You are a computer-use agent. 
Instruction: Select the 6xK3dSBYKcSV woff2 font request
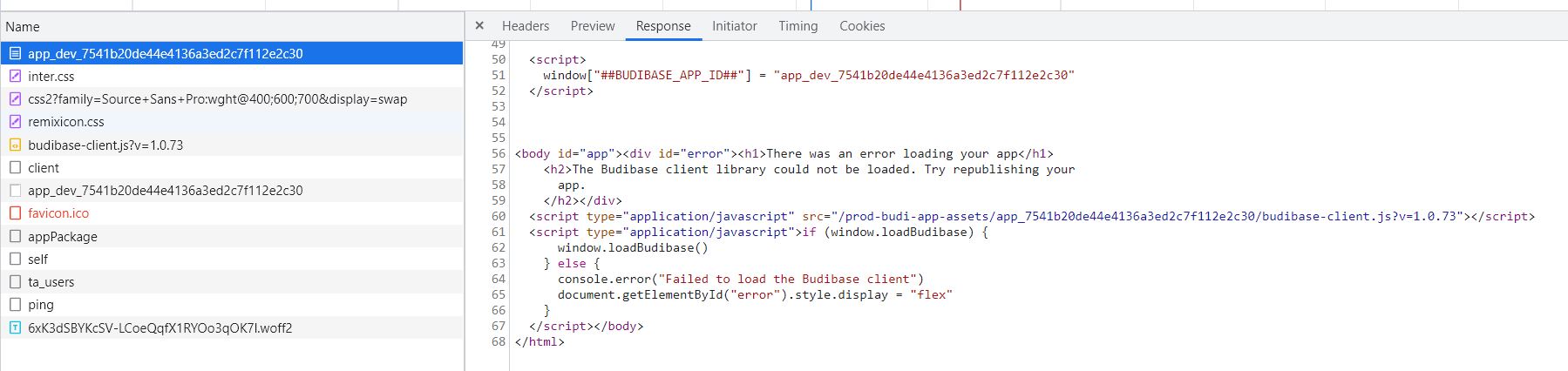pyautogui.click(x=232, y=327)
